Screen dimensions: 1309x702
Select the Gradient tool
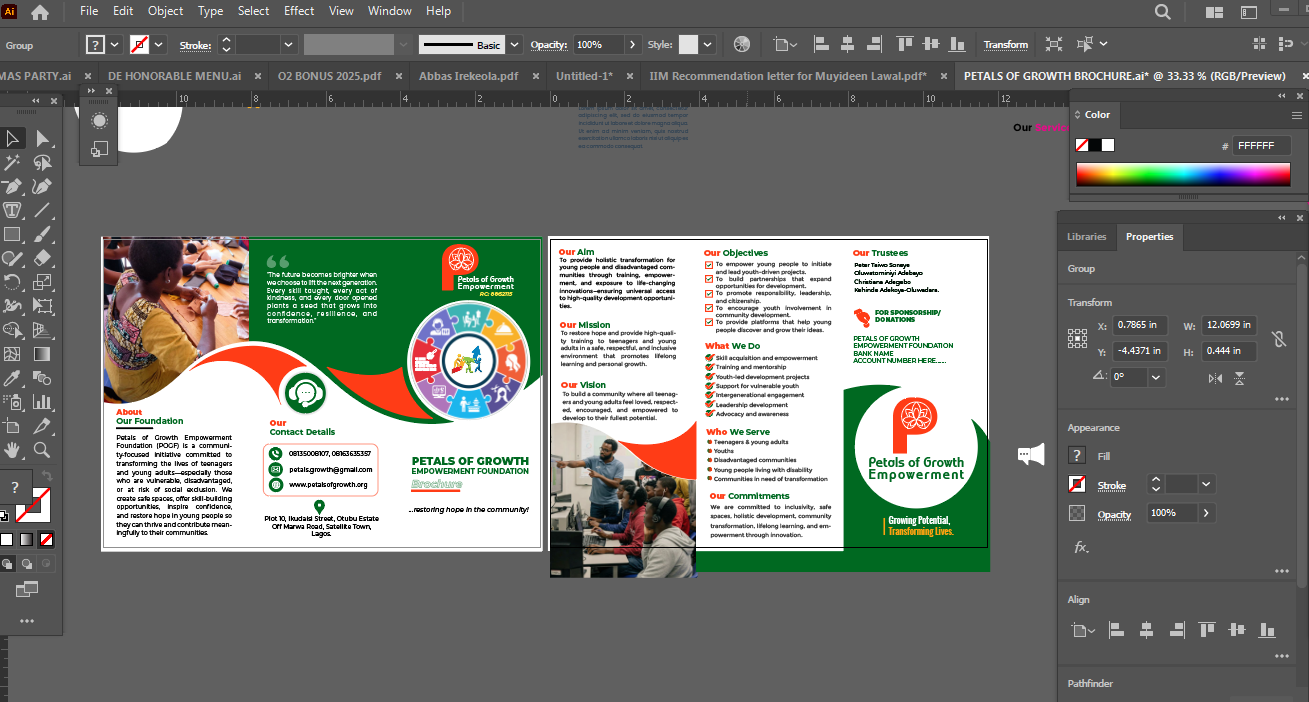tap(42, 354)
